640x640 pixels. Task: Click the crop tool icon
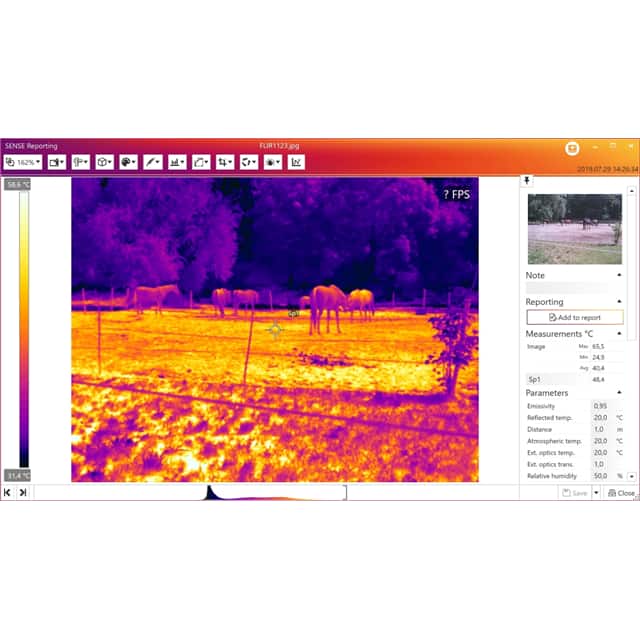click(x=225, y=161)
